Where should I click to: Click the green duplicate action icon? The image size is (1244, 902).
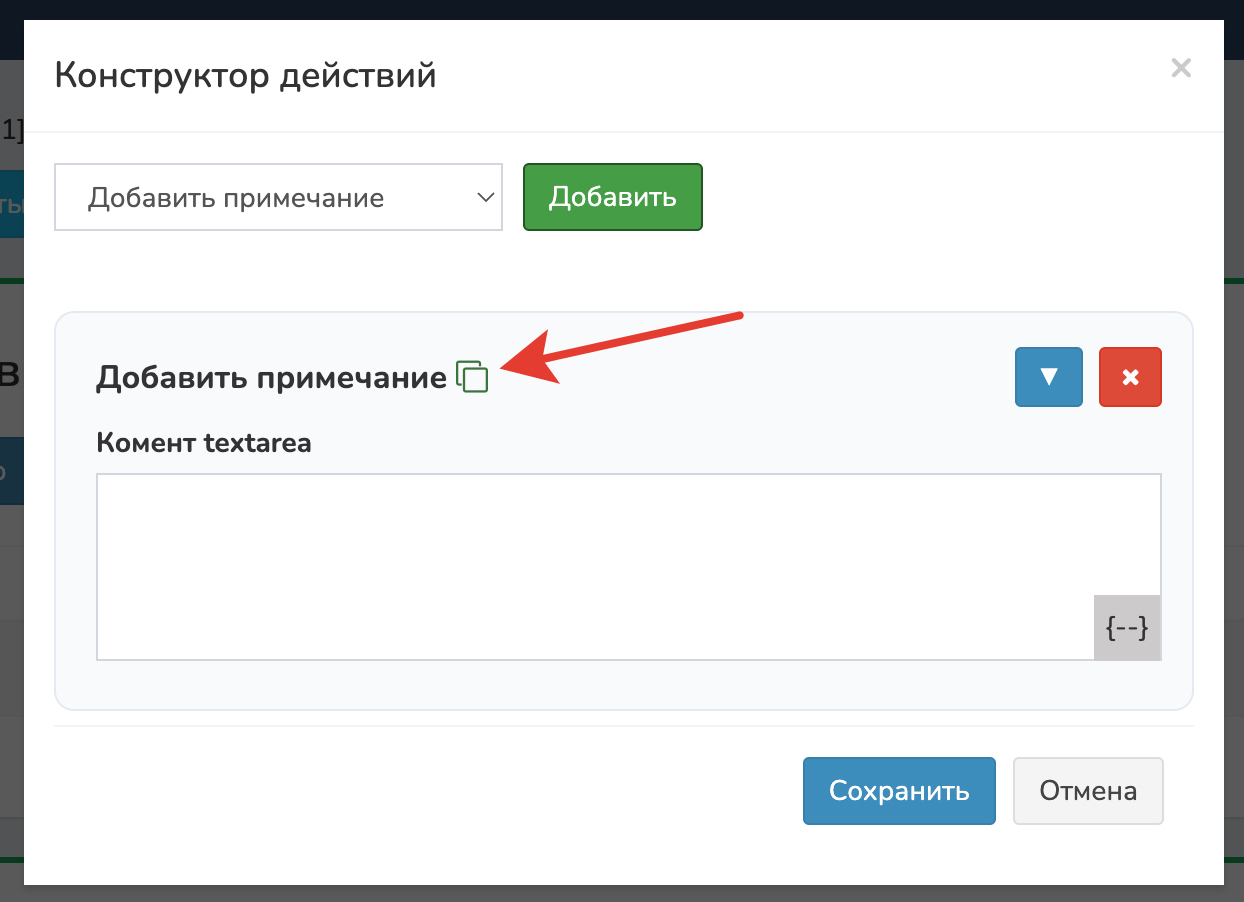click(472, 377)
